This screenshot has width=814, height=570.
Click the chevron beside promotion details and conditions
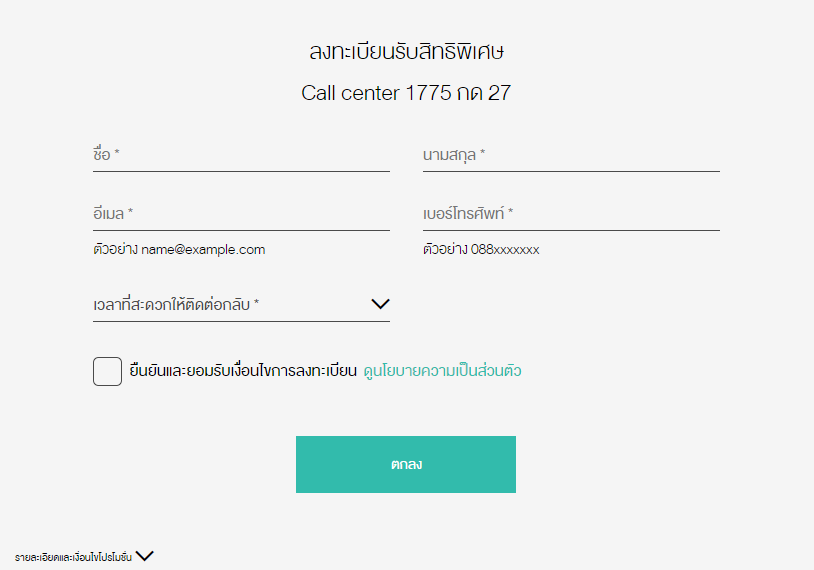coord(145,556)
